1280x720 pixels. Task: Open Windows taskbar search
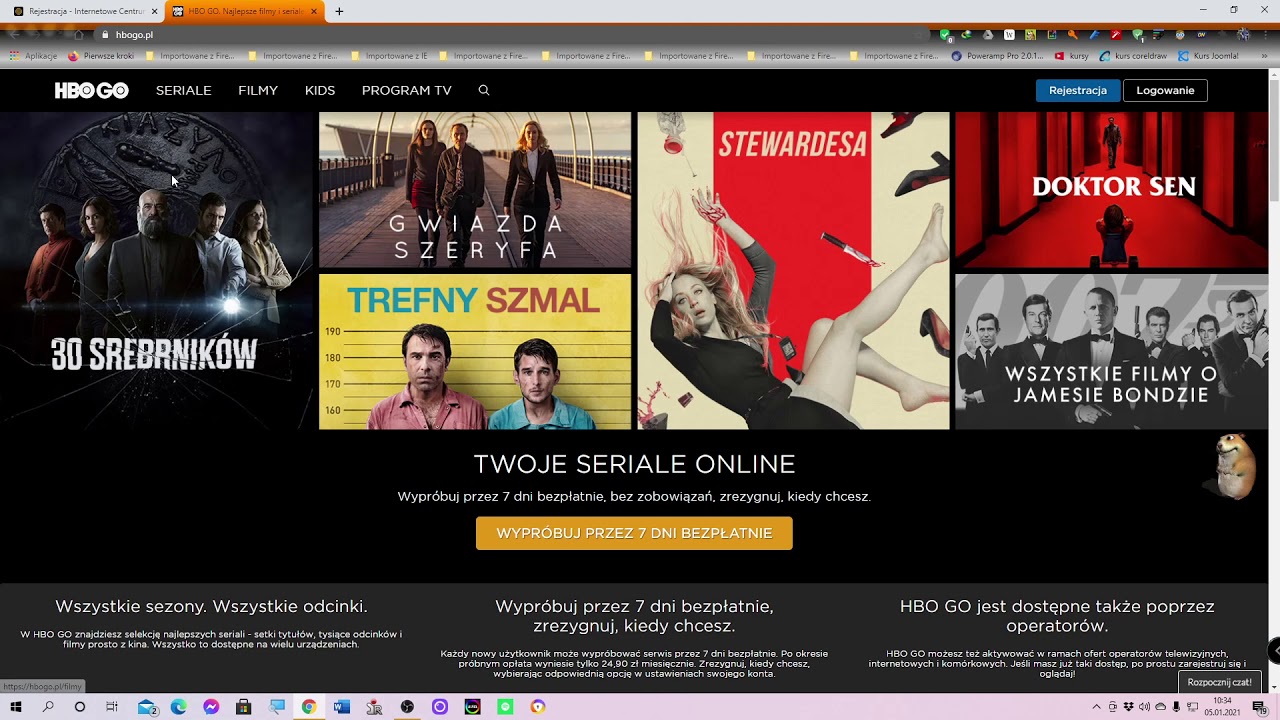(x=48, y=707)
